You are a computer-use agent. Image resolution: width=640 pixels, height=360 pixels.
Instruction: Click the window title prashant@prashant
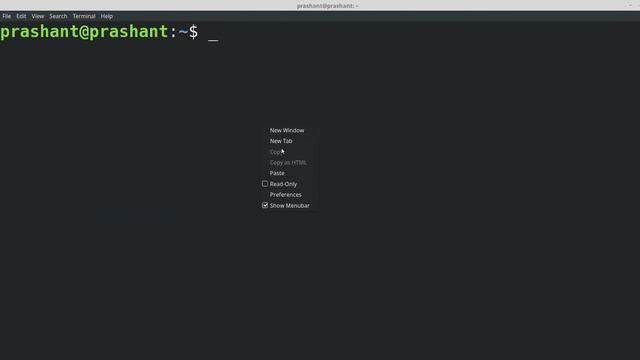tap(328, 6)
